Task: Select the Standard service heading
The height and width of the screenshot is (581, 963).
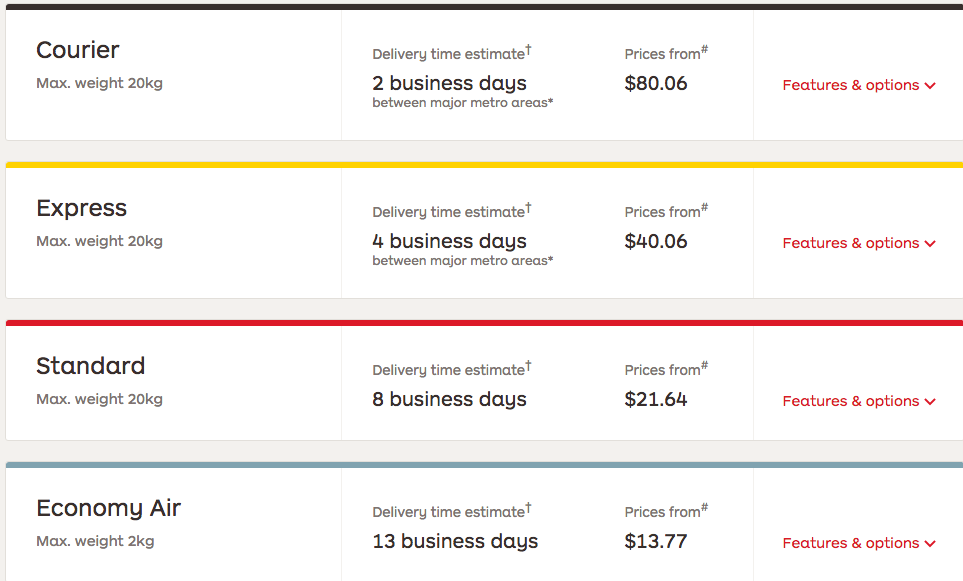Action: [90, 366]
